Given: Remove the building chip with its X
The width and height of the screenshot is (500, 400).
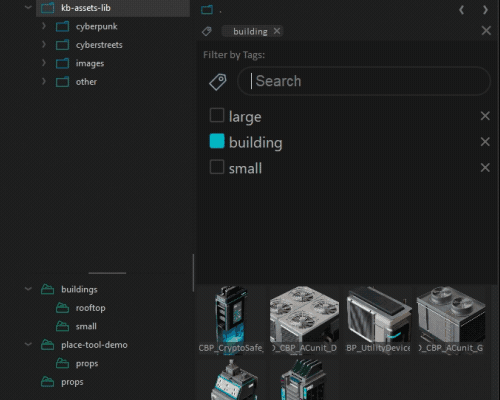Looking at the screenshot, I should pos(277,31).
